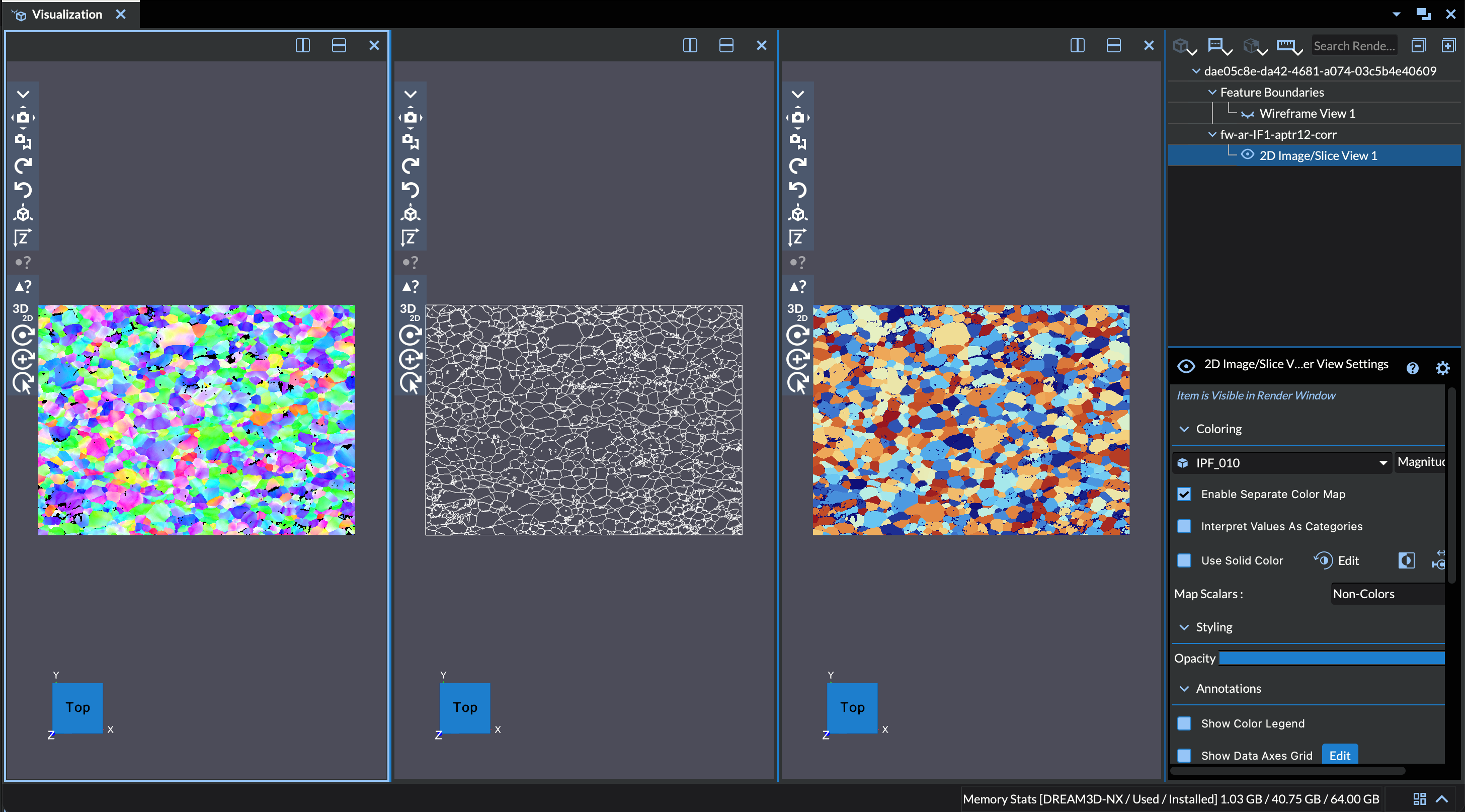Click the Z axis view icon in left viewport
1465x812 pixels.
pos(23,237)
